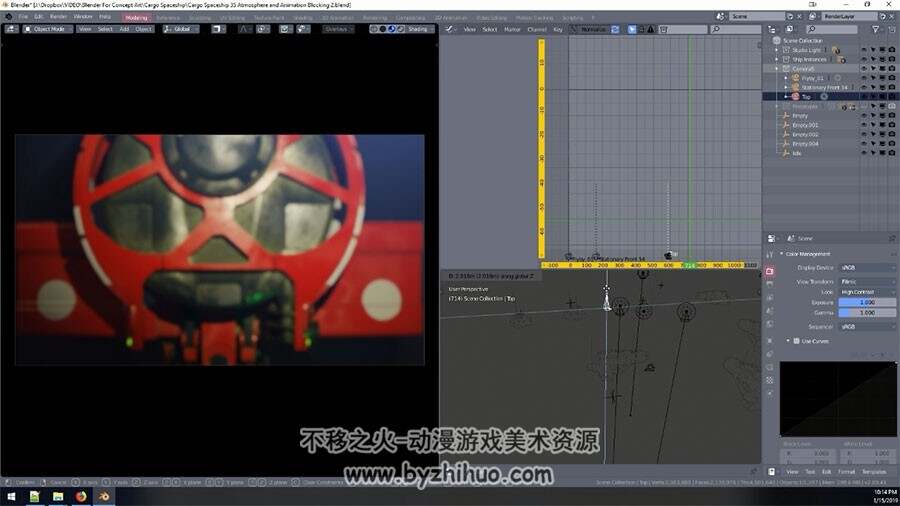Open the Shading options dropdown
Viewport: 900px width, 506px height.
(420, 29)
